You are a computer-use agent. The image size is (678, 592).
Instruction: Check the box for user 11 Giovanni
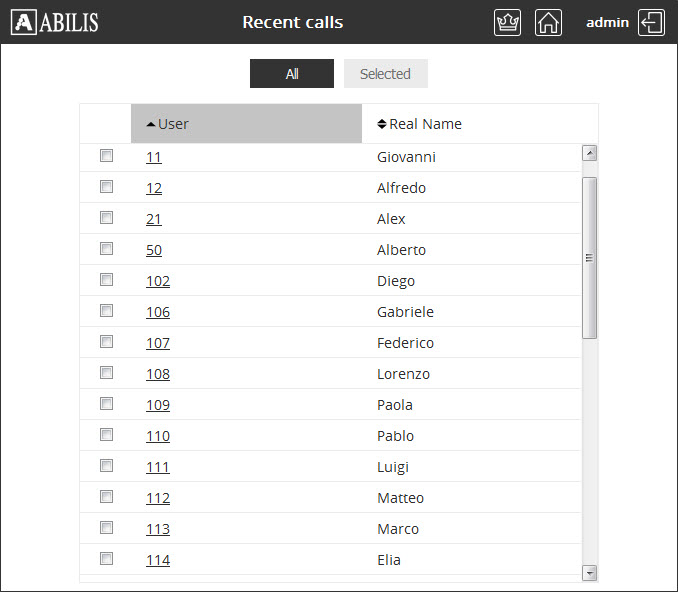pyautogui.click(x=106, y=156)
